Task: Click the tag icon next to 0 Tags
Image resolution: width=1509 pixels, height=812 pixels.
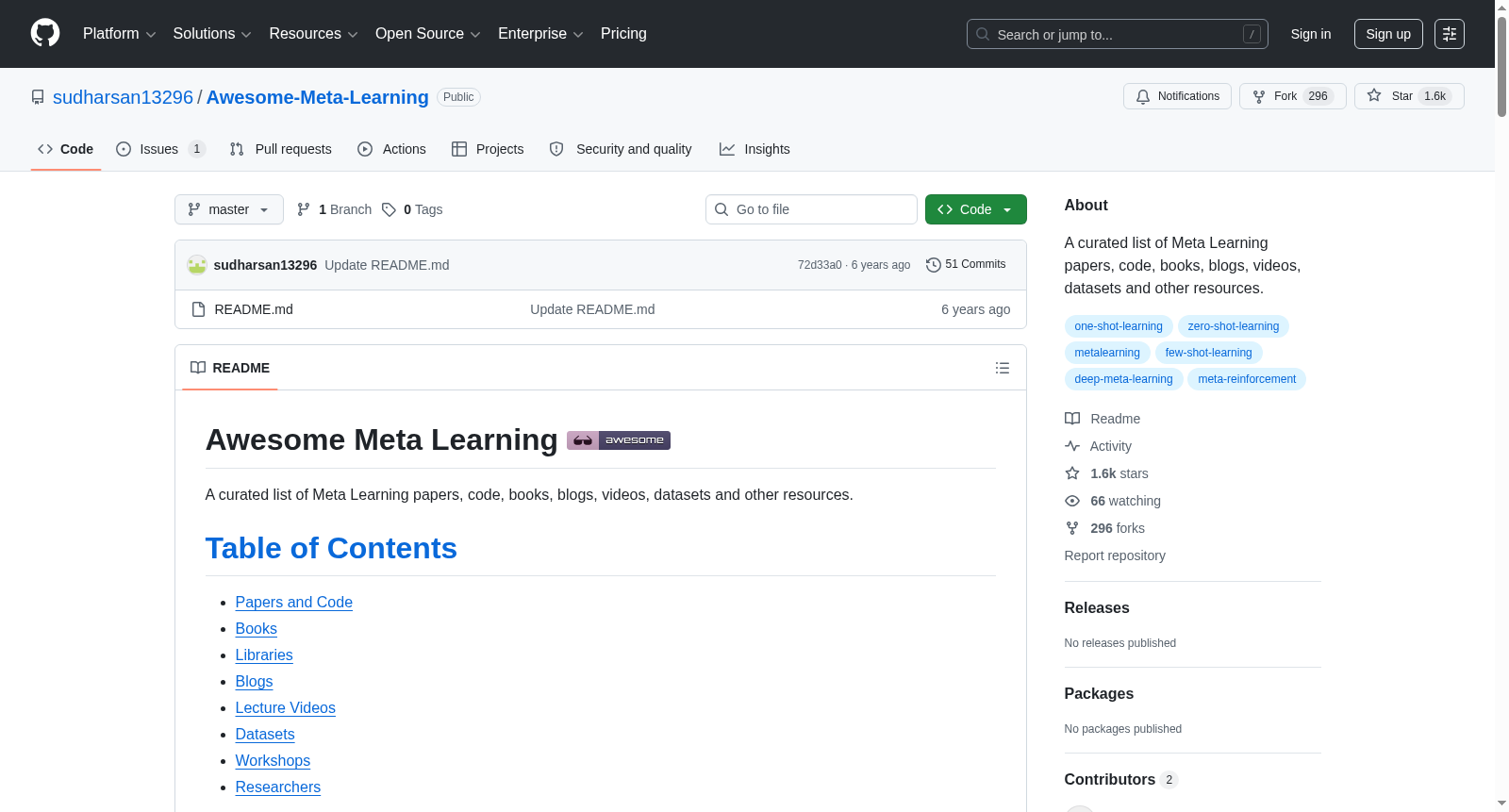Action: coord(389,209)
